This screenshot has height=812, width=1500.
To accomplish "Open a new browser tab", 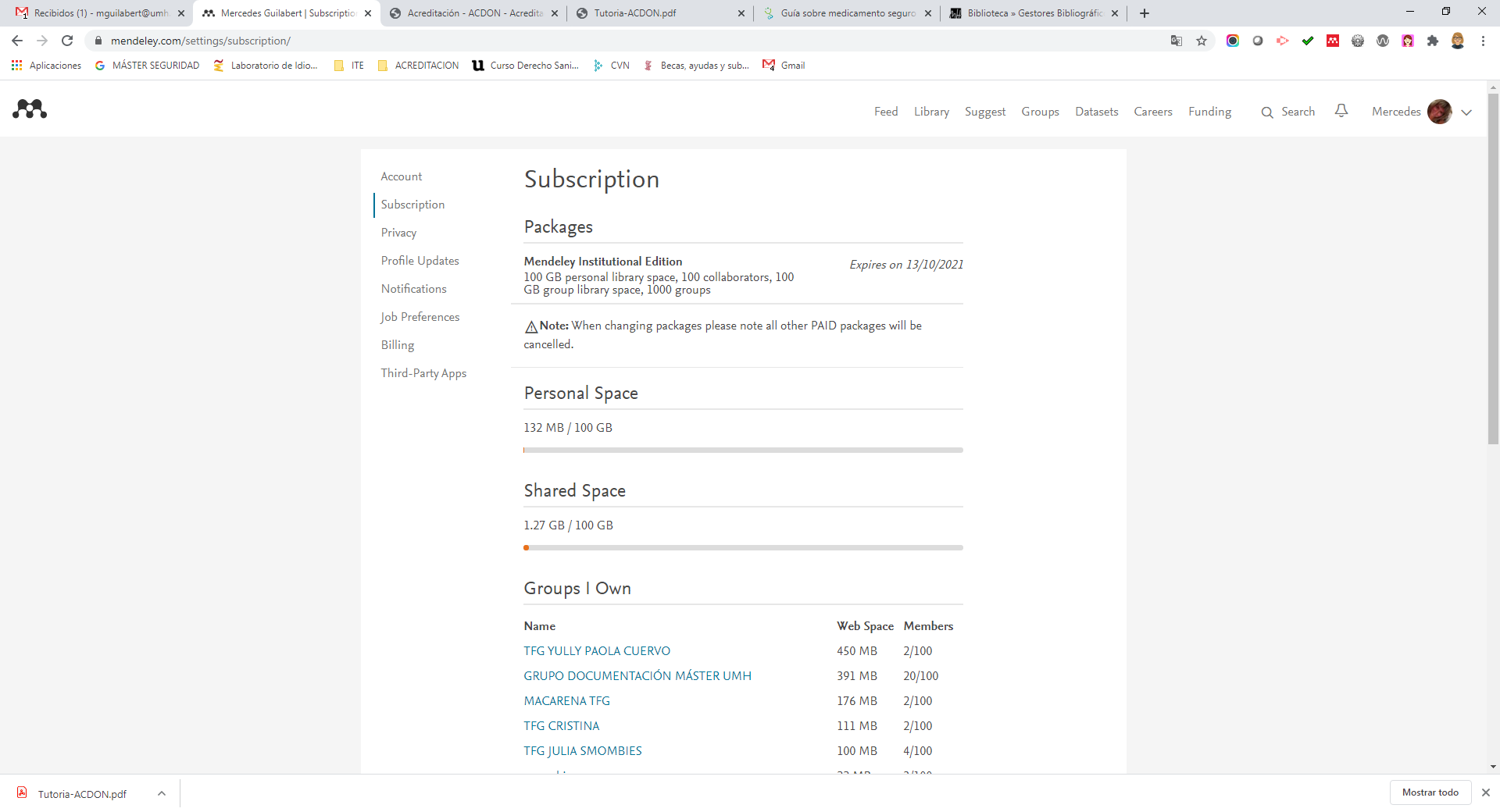I will pos(1145,13).
